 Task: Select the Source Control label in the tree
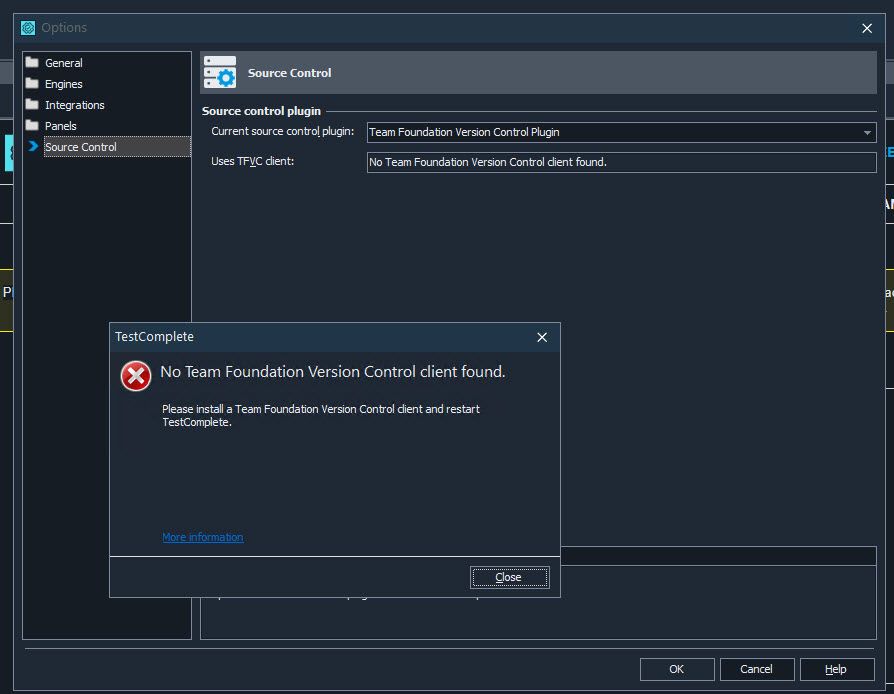pos(81,147)
